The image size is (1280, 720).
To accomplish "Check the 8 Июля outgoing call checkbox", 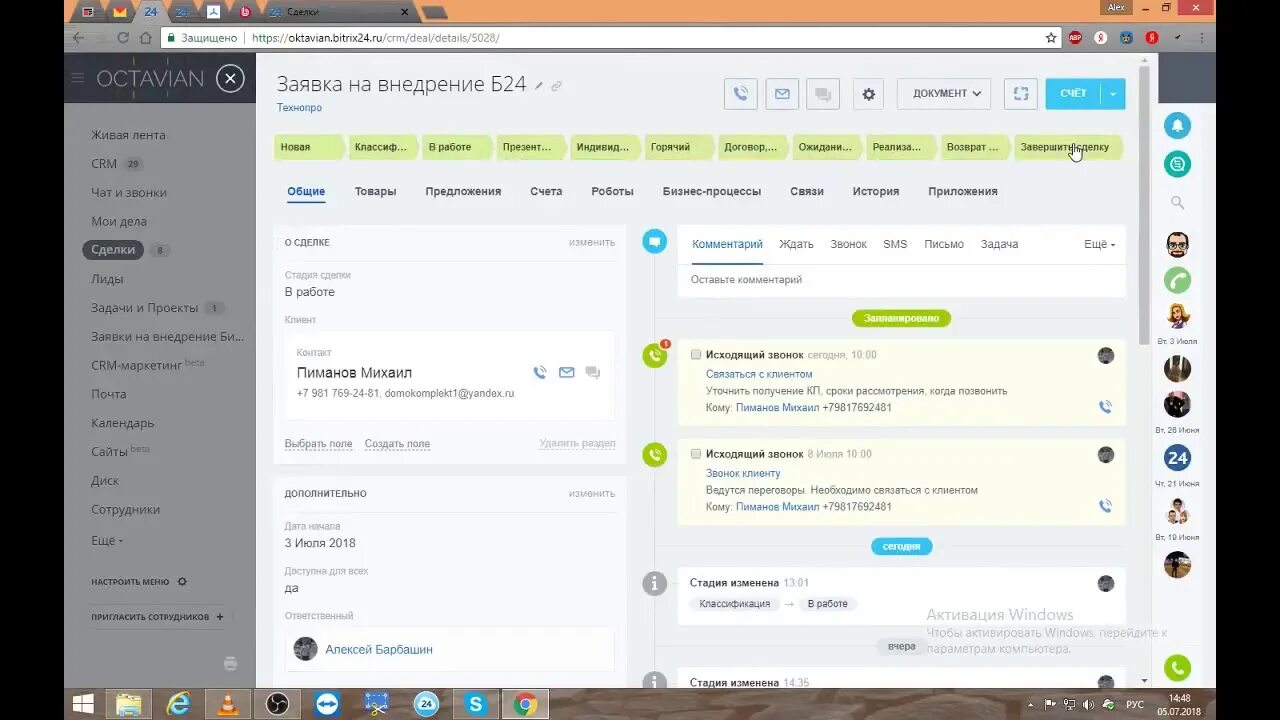I will pyautogui.click(x=696, y=453).
